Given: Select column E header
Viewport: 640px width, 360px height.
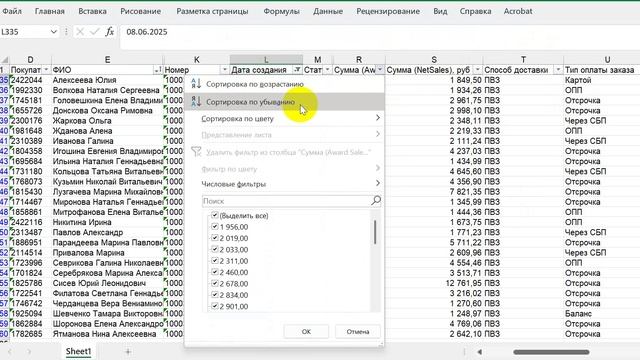Looking at the screenshot, I should [x=107, y=60].
